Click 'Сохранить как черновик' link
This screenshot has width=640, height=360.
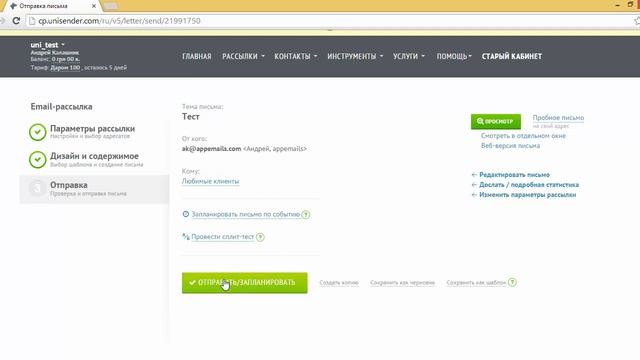pyautogui.click(x=402, y=282)
